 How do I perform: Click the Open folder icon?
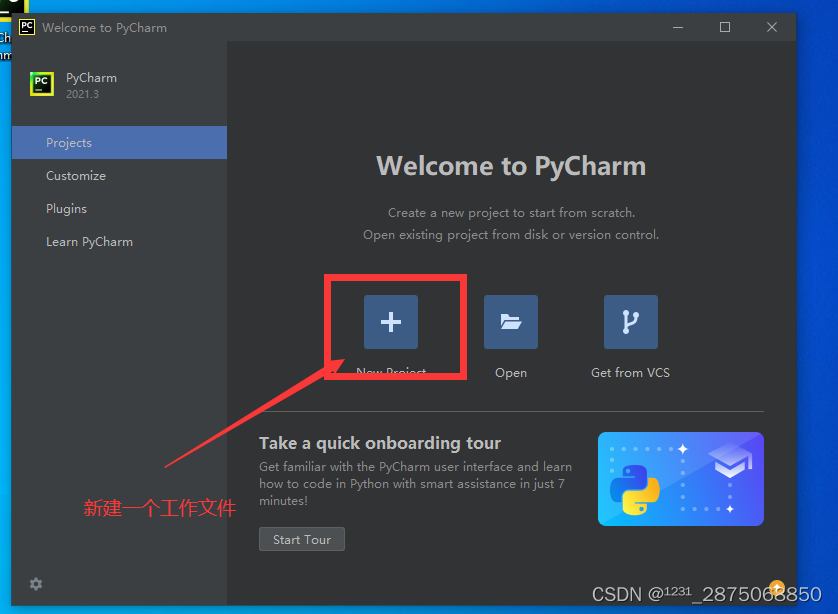click(x=510, y=322)
